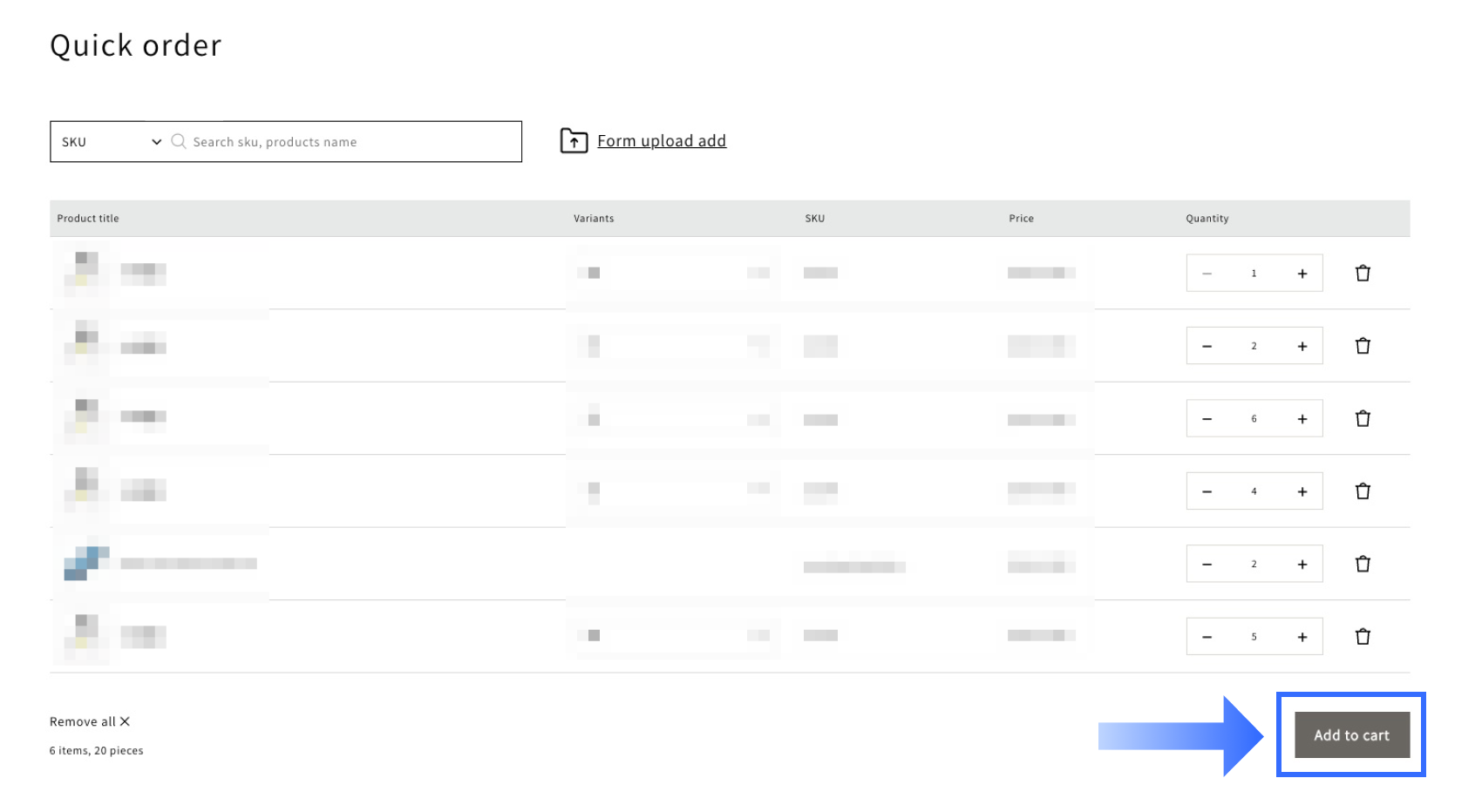Click the Add to cart button
Image resolution: width=1482 pixels, height=812 pixels.
click(x=1351, y=735)
